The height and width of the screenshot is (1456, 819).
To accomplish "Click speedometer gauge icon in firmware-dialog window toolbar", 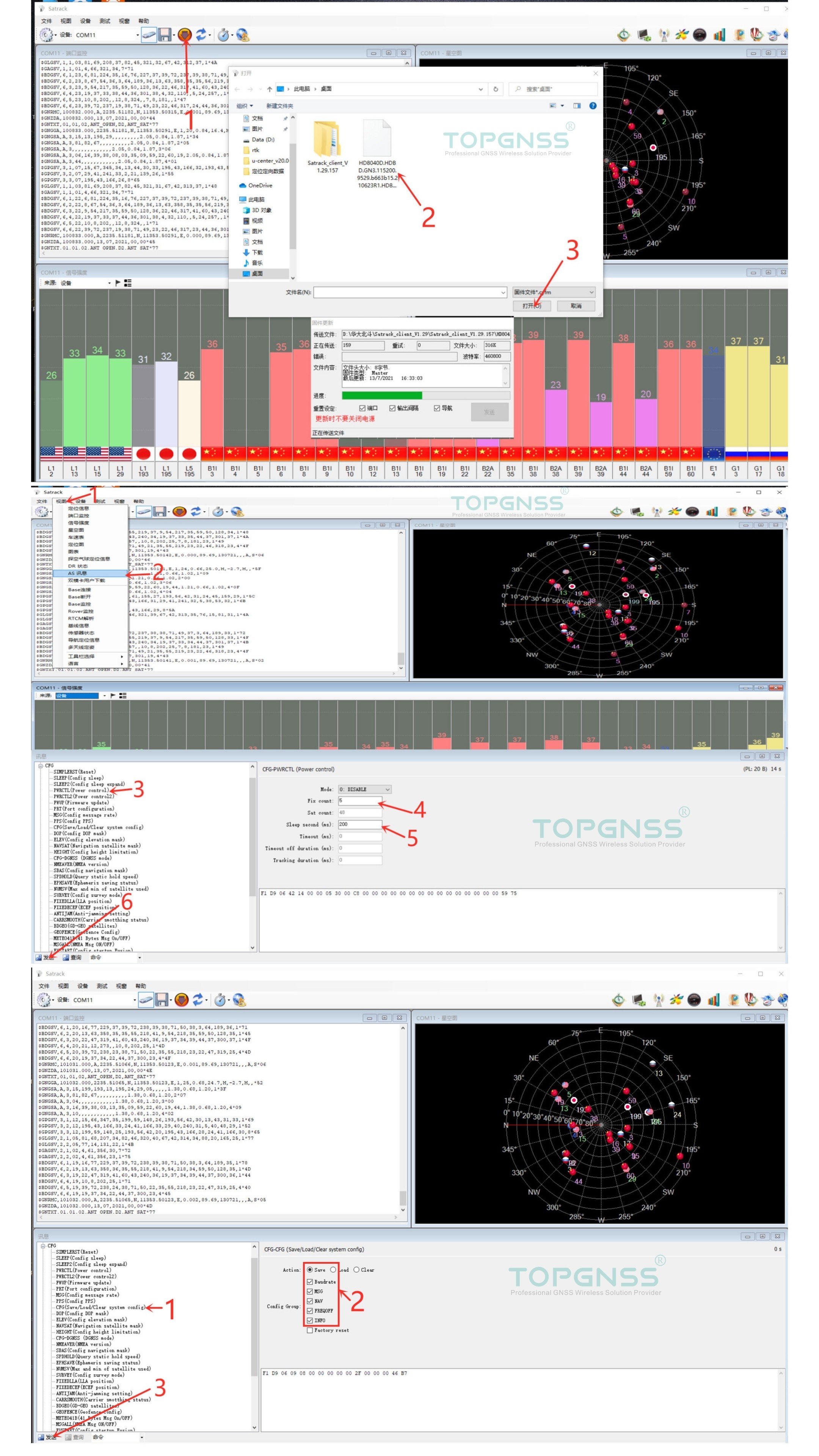I will [x=699, y=35].
